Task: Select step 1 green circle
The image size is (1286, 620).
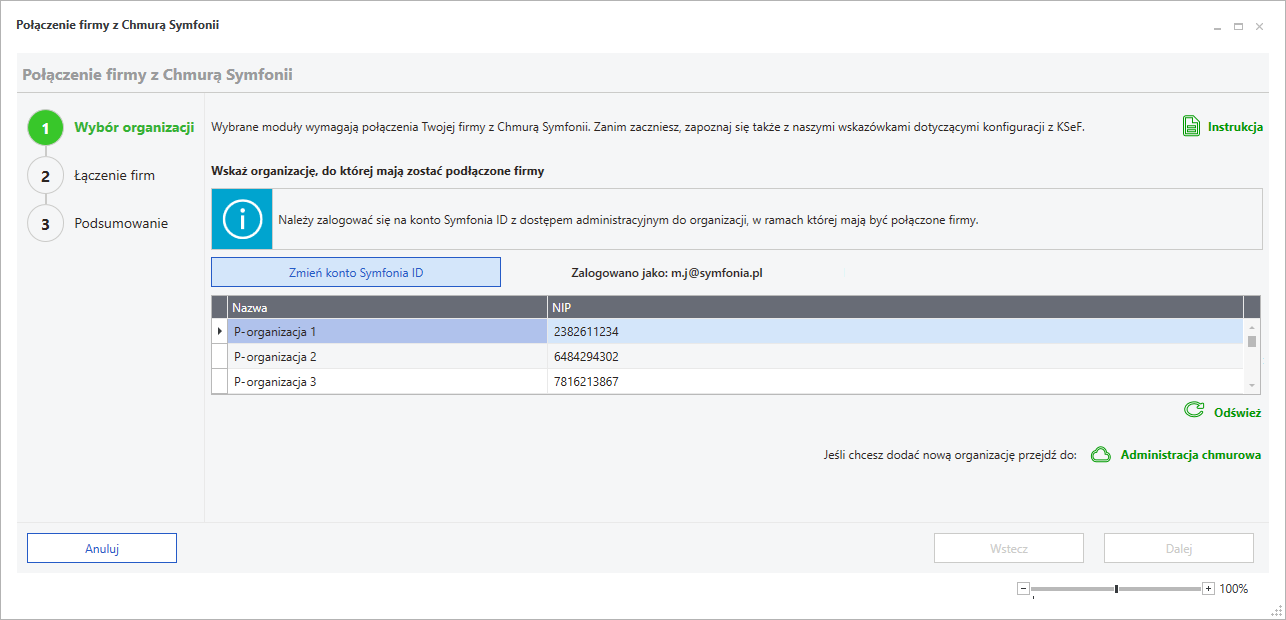Action: pos(45,128)
